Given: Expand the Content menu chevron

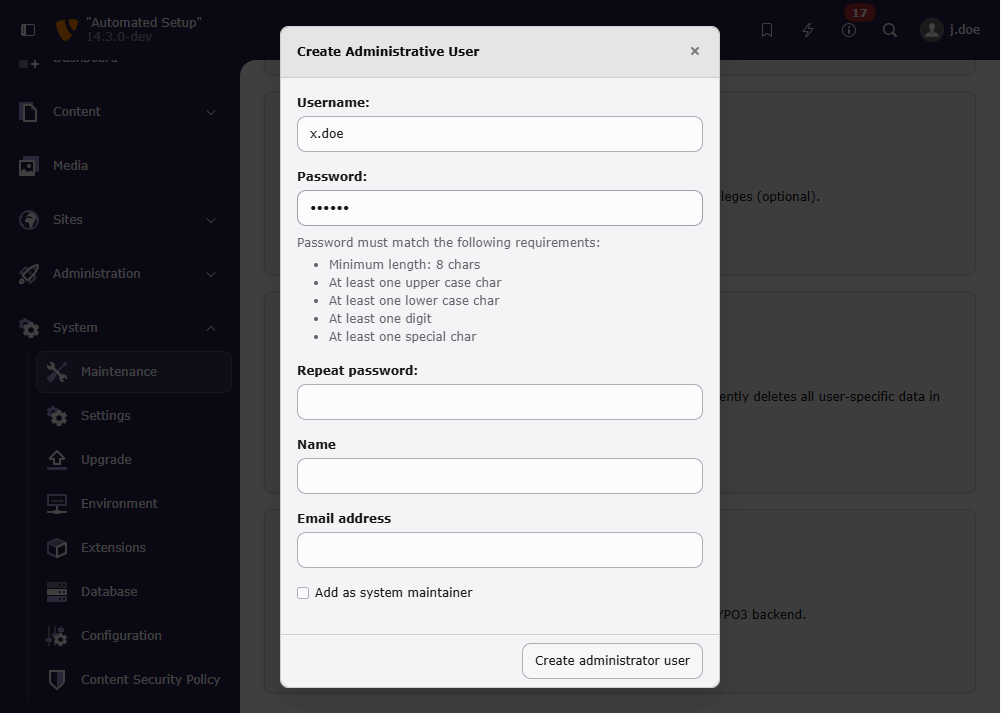Looking at the screenshot, I should coord(211,112).
